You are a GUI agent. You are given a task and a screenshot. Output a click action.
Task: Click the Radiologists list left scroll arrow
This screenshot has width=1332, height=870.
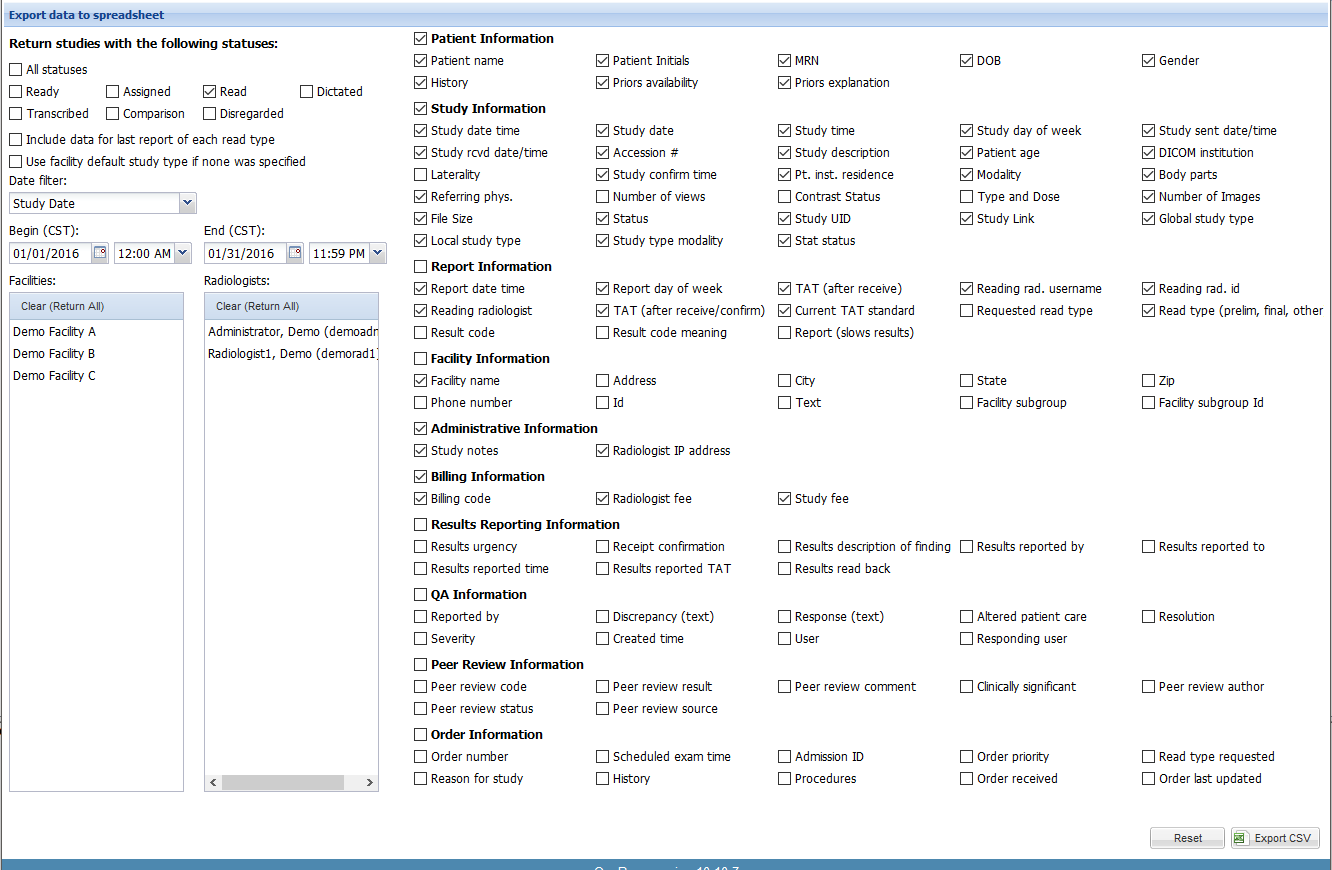pos(213,783)
